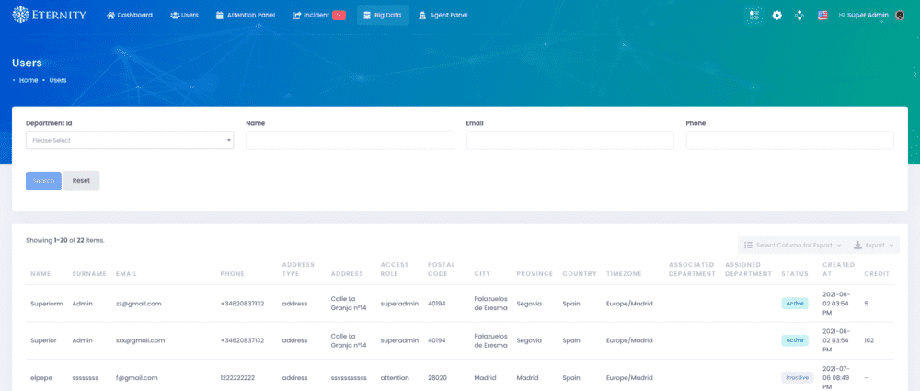Click the TIMEZONE column header
Viewport: 920px width, 391px height.
[624, 274]
